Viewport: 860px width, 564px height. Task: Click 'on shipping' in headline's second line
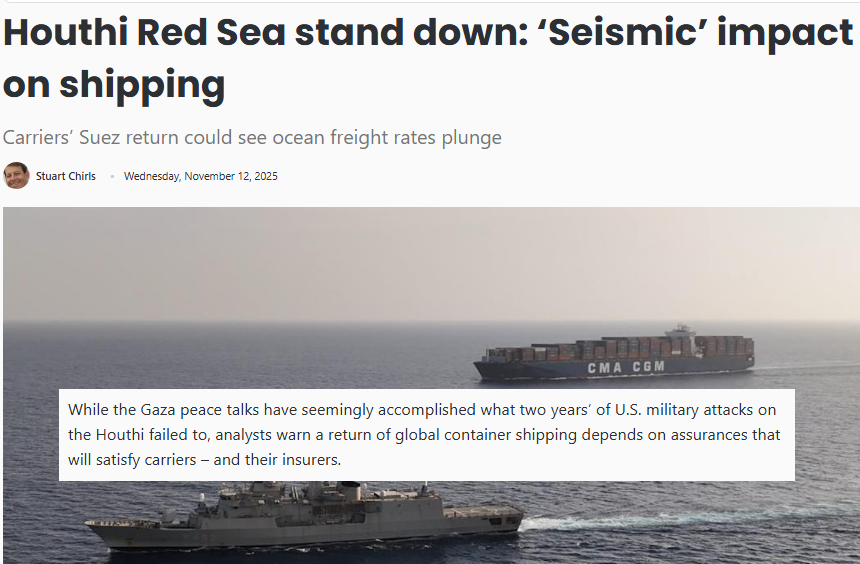coord(113,86)
